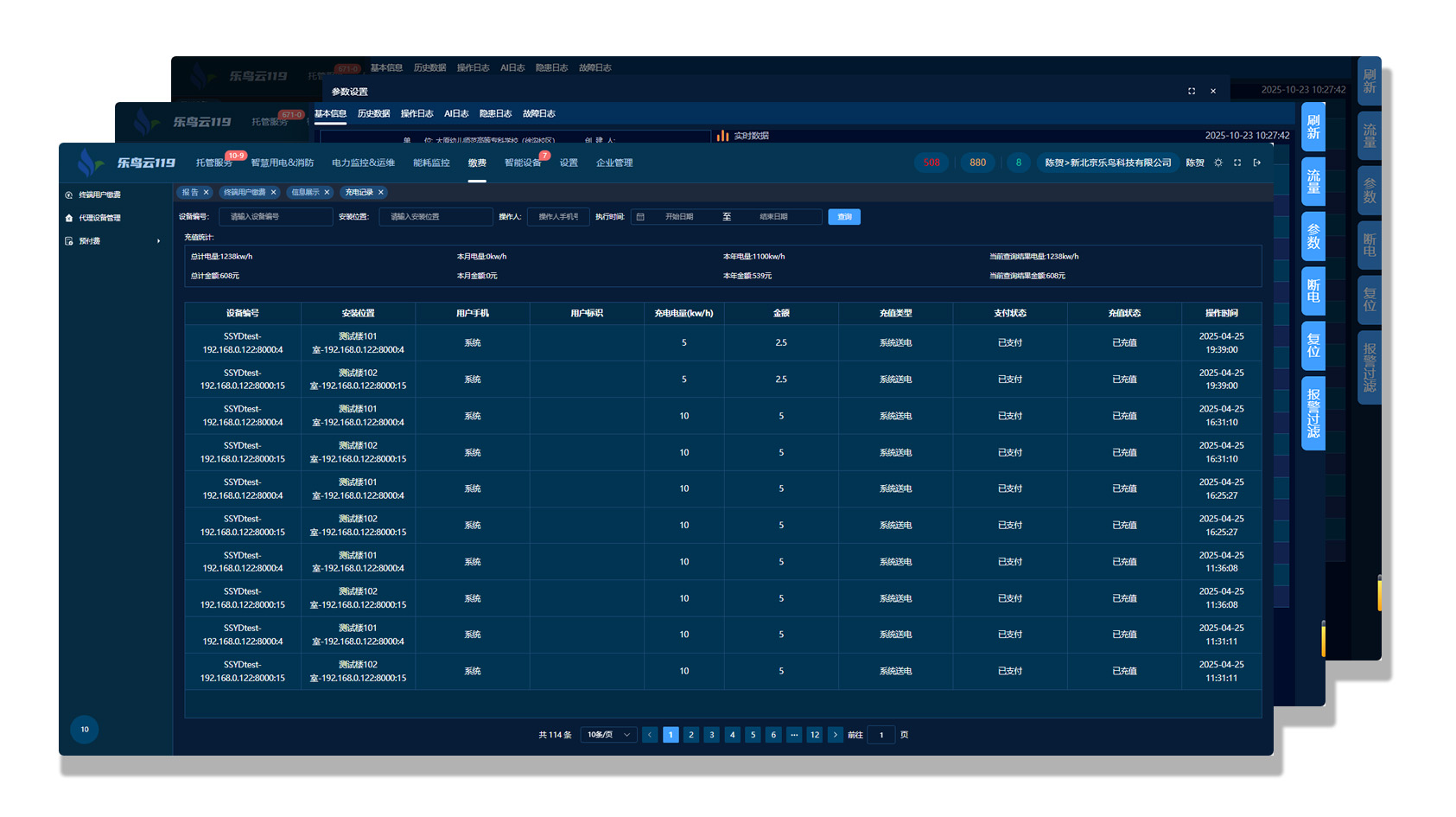Click the next page arrow in pagination
Viewport: 1456px width, 817px height.
coord(835,735)
